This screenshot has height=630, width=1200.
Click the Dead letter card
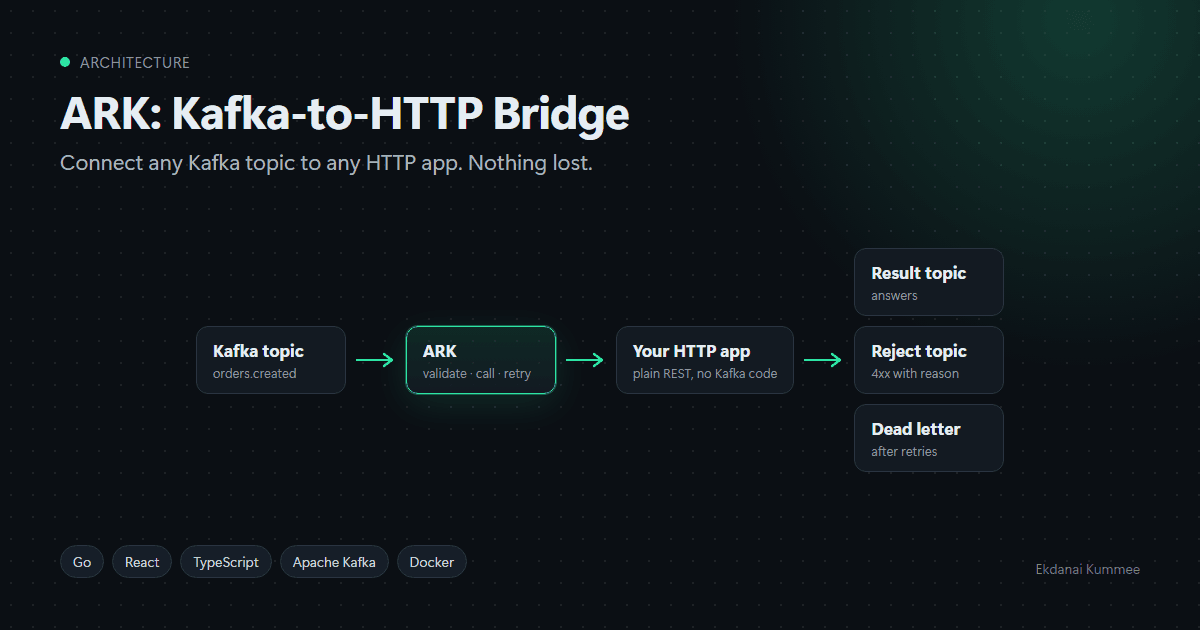click(929, 438)
